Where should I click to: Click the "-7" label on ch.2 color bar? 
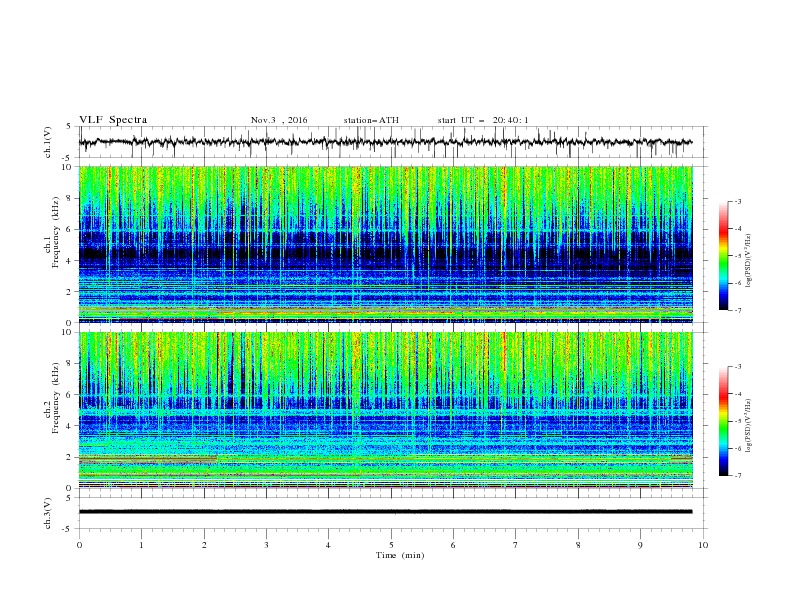(x=737, y=475)
